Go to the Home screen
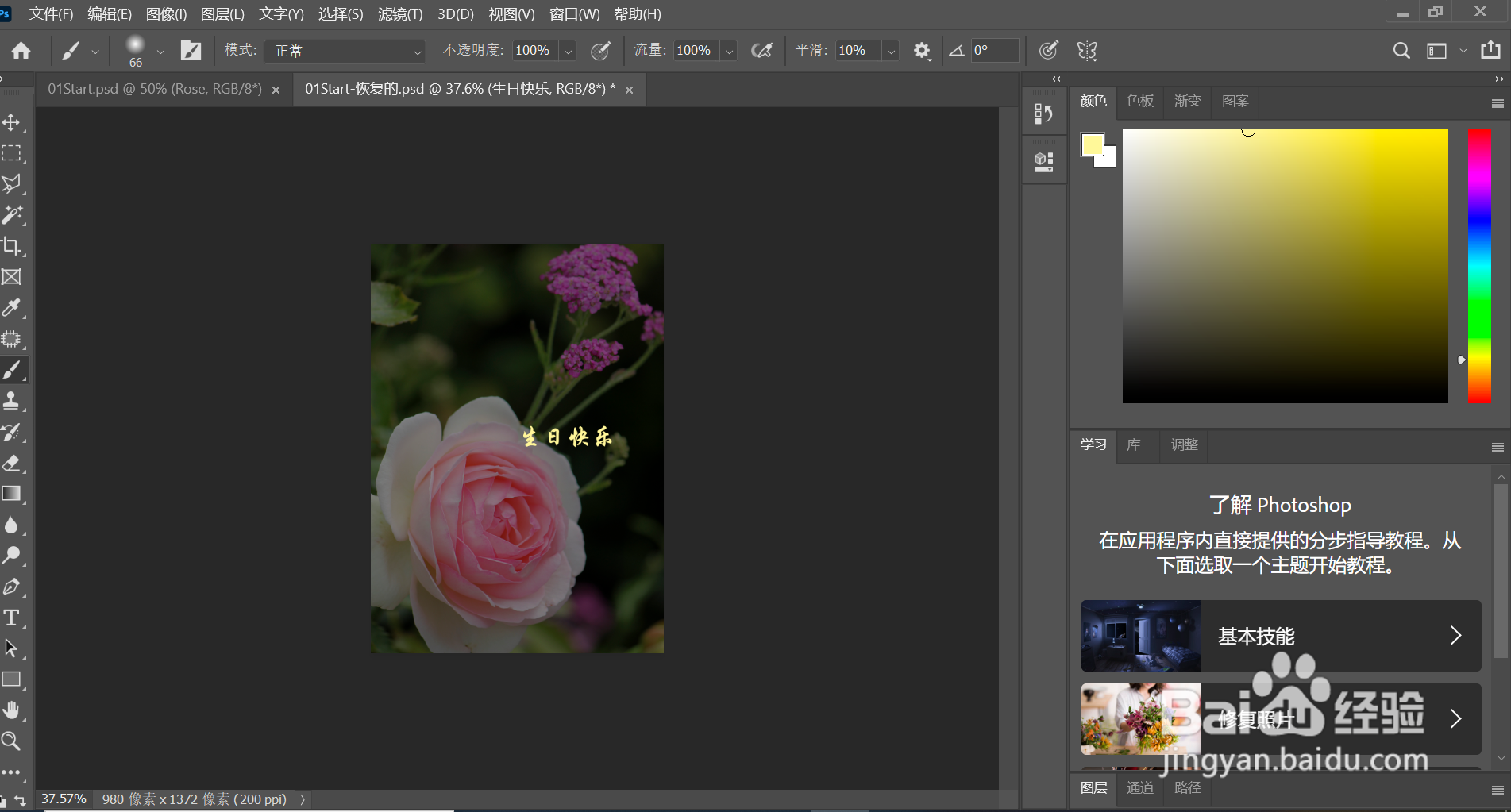Image resolution: width=1511 pixels, height=812 pixels. pyautogui.click(x=21, y=51)
